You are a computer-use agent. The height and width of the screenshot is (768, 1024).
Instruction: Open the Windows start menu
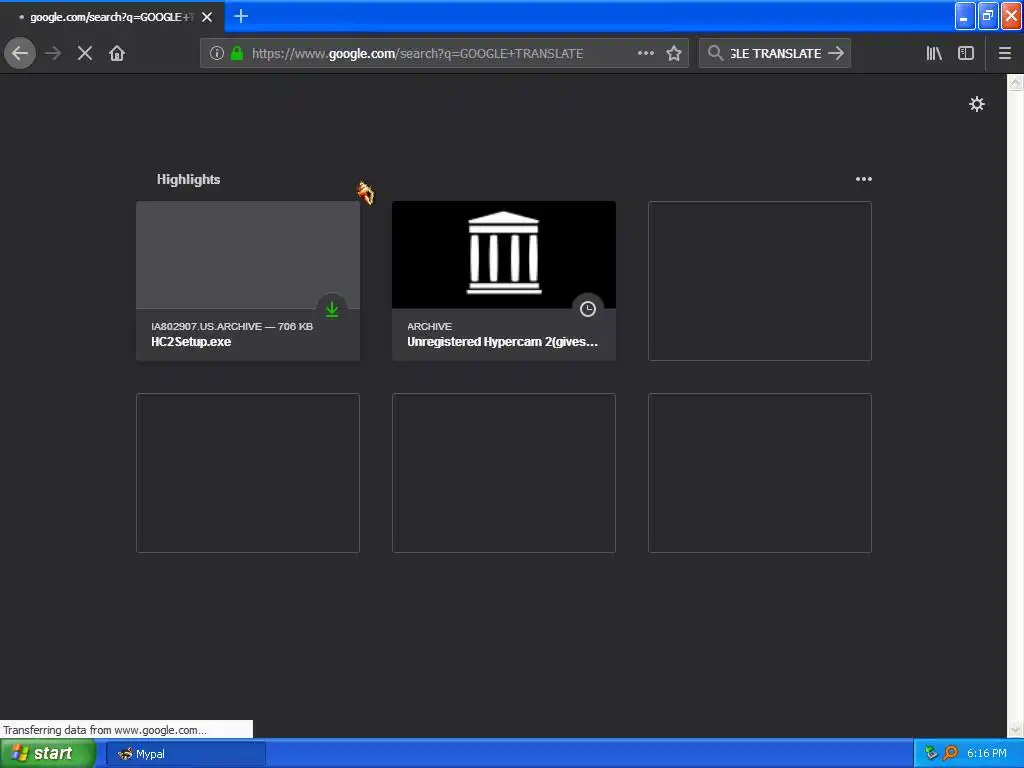coord(48,754)
